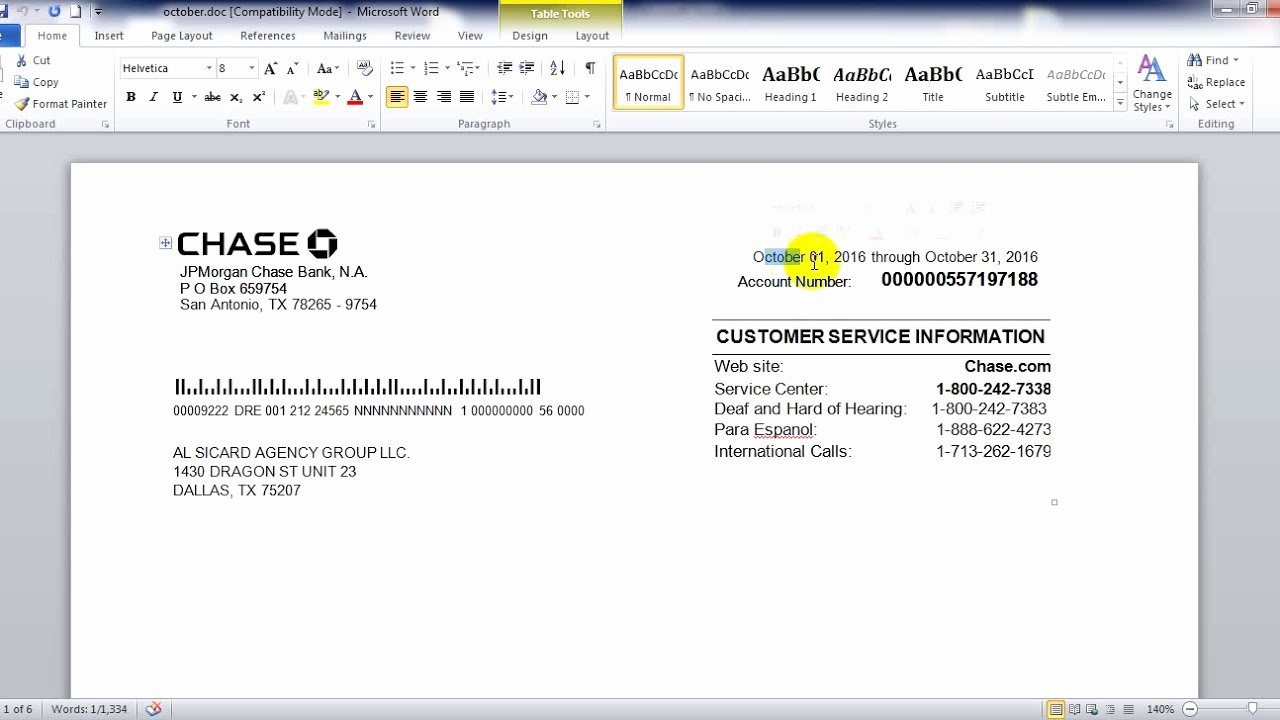The width and height of the screenshot is (1280, 720).
Task: Click the table move handle beside CHASE logo
Action: point(165,243)
